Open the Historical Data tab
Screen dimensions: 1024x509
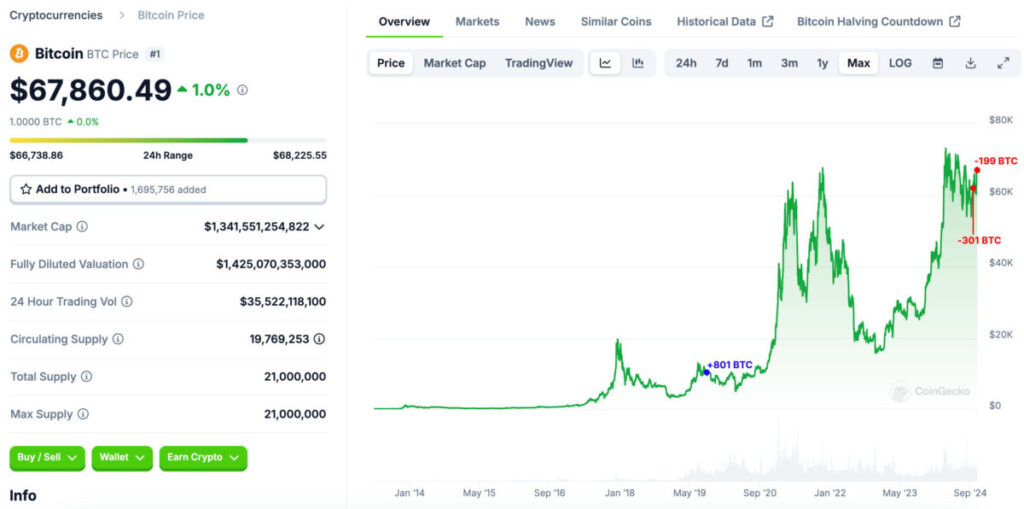point(724,21)
